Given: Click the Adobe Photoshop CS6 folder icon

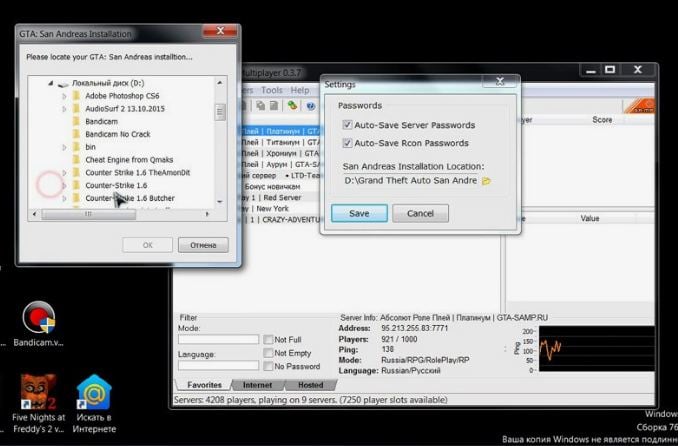Looking at the screenshot, I should coord(77,96).
